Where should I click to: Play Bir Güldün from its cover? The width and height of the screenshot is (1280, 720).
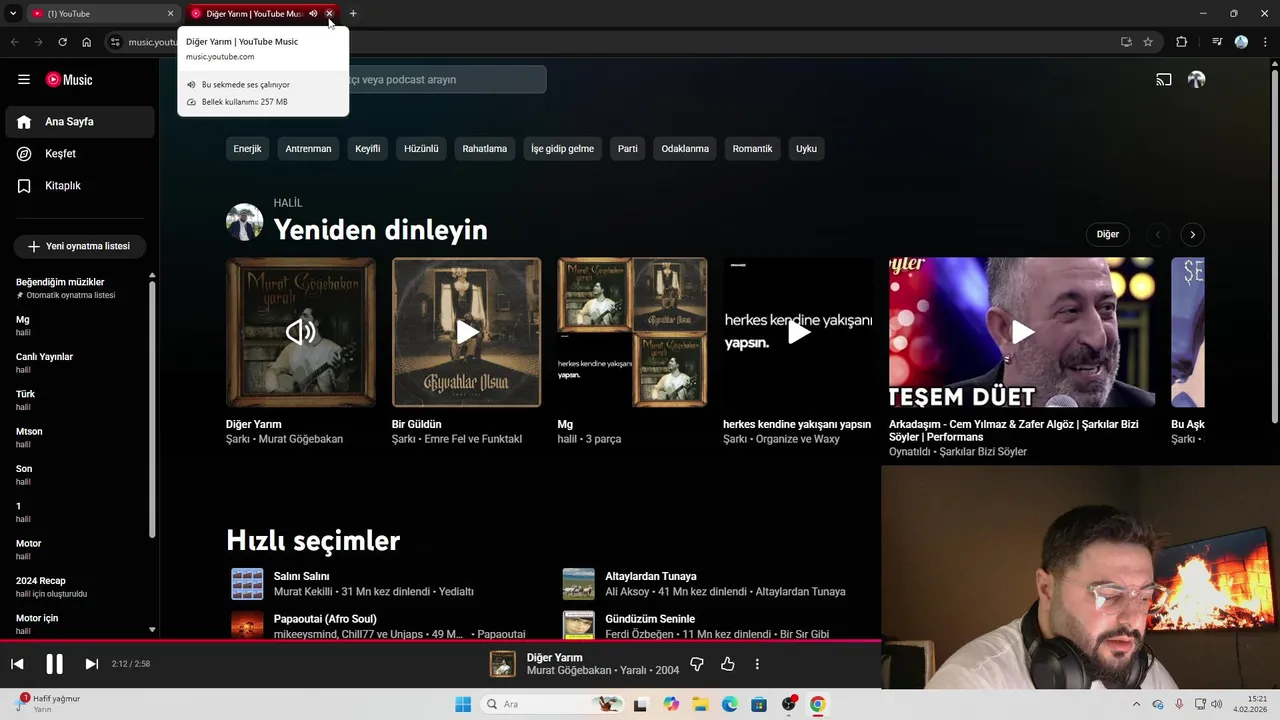tap(467, 332)
